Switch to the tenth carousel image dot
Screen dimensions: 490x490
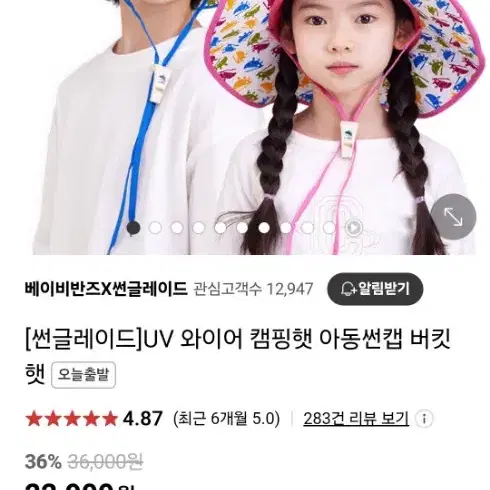pos(329,228)
